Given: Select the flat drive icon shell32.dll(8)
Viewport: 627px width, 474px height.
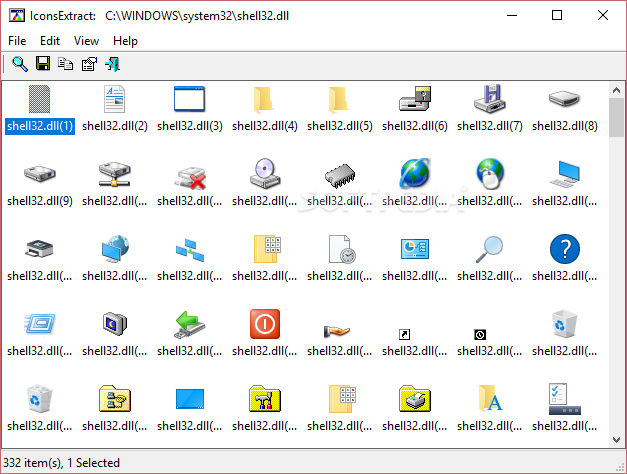Looking at the screenshot, I should tap(564, 98).
